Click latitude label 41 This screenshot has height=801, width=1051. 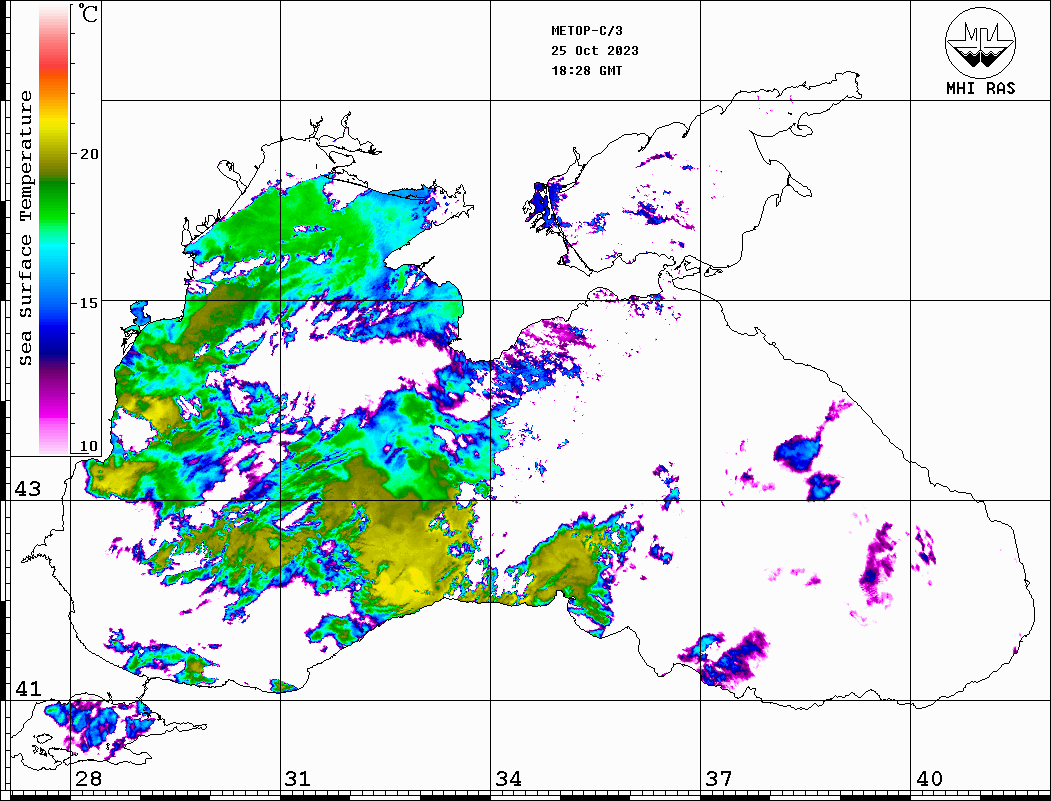(x=27, y=688)
